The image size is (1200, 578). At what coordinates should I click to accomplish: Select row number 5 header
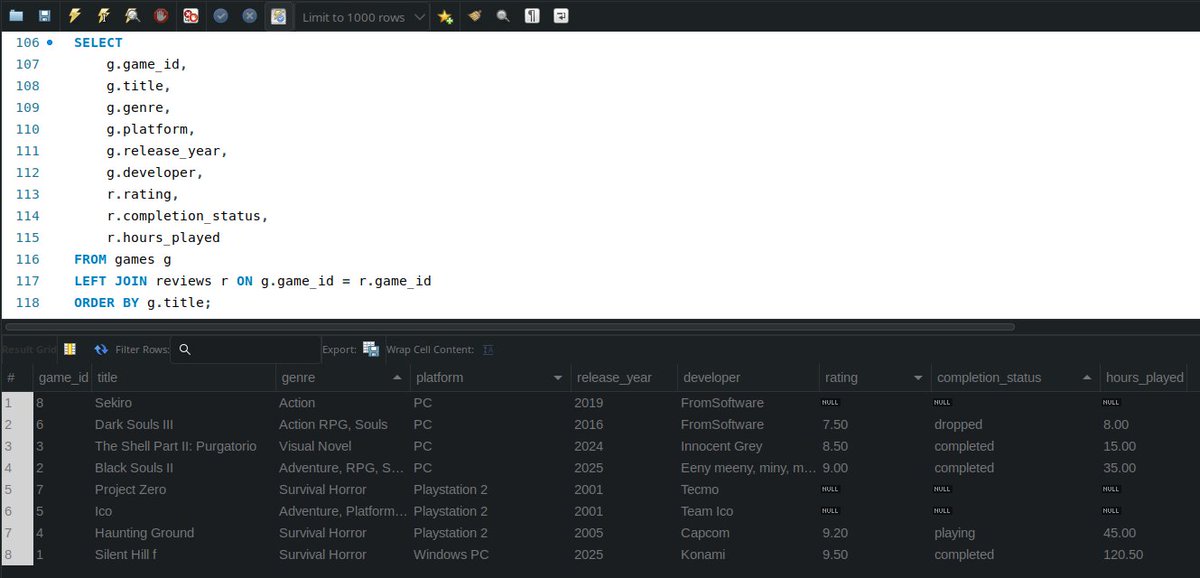coord(17,490)
